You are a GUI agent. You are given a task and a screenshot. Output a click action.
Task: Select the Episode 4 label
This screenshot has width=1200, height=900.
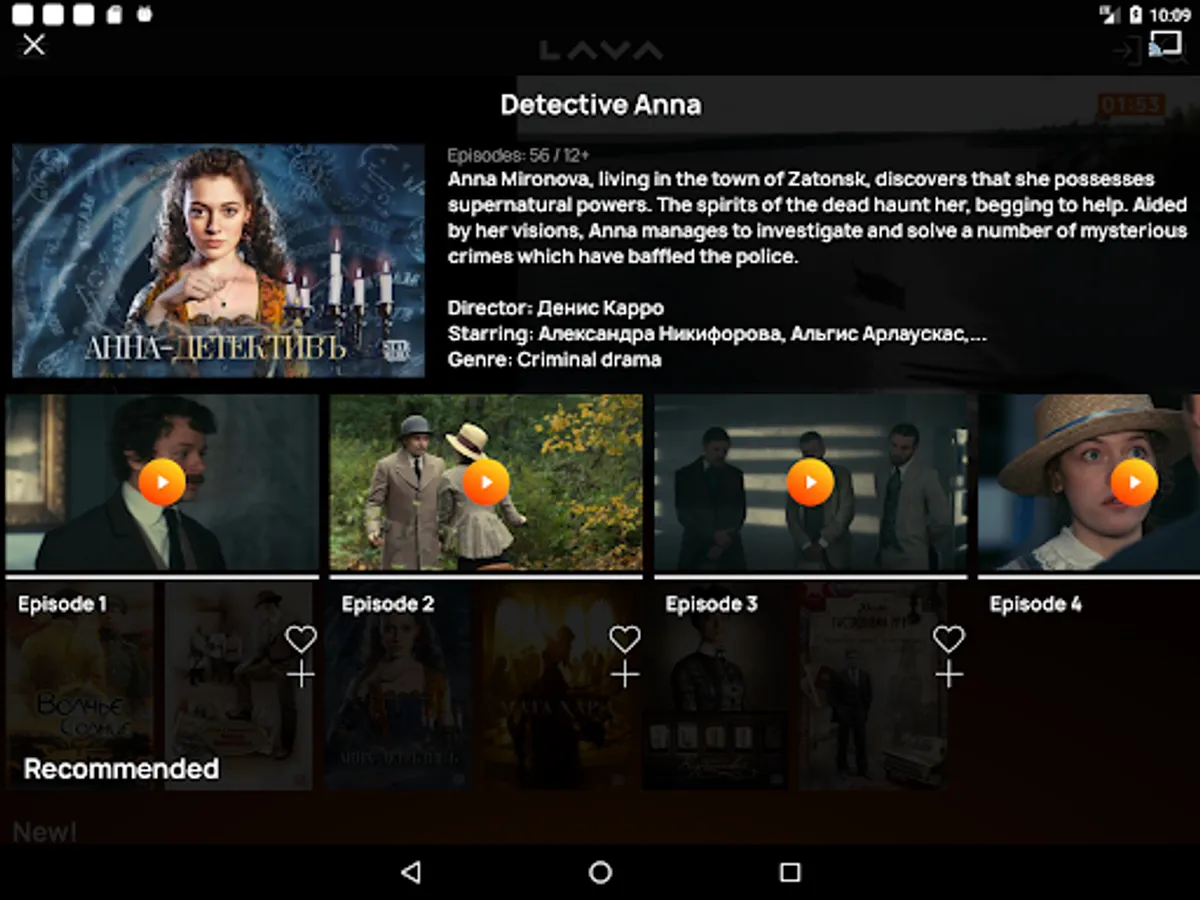(1036, 604)
